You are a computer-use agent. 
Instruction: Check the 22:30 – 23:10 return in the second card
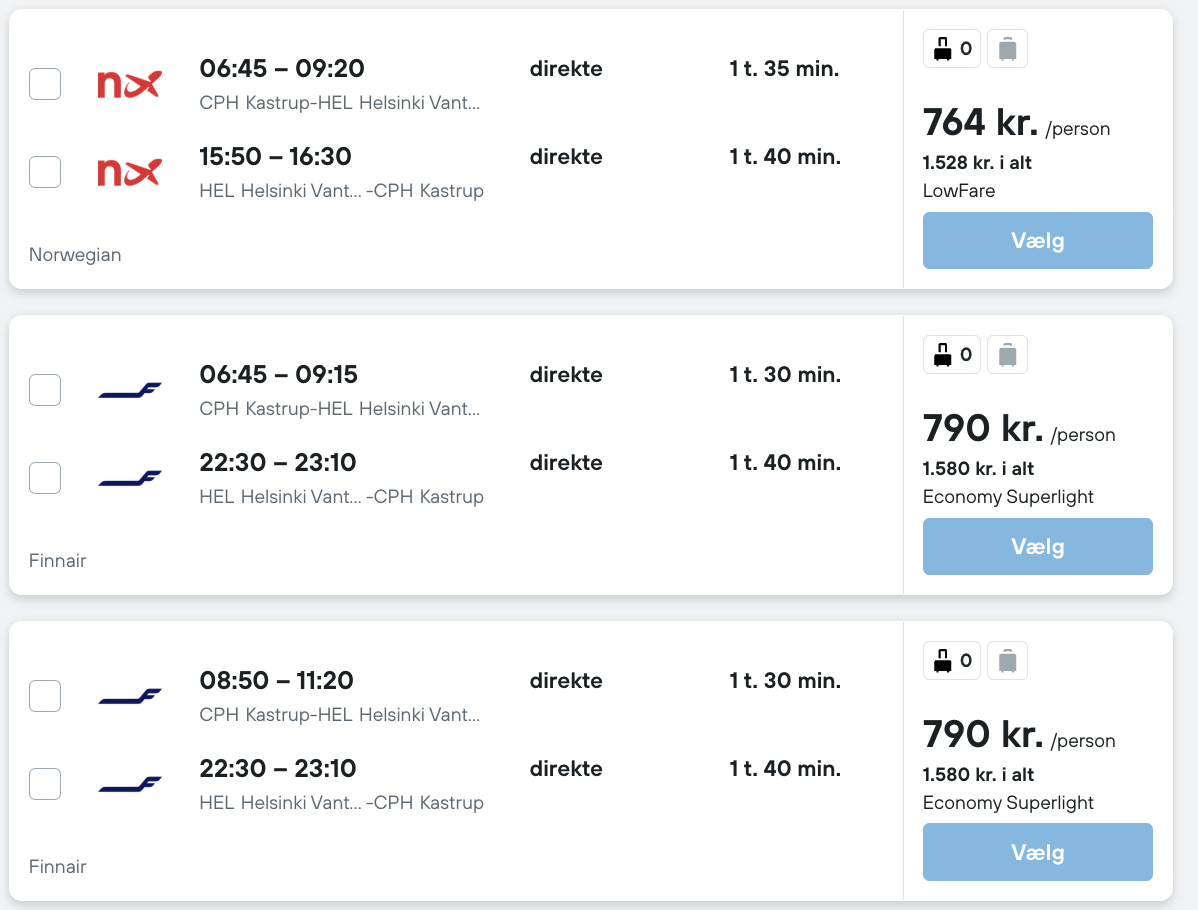pos(45,478)
